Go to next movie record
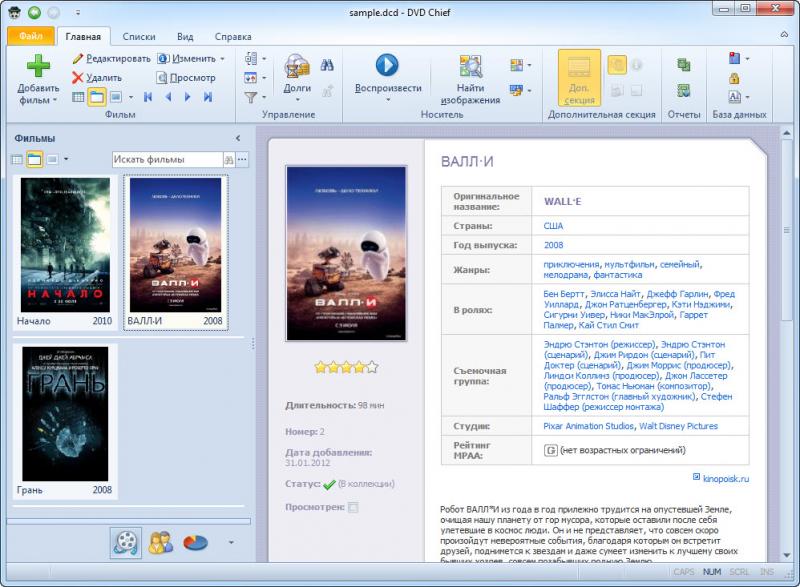The height and width of the screenshot is (587, 800). tap(187, 97)
